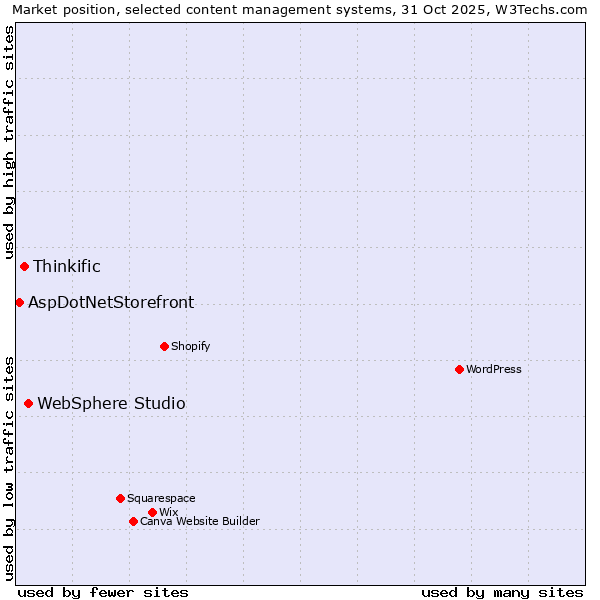The width and height of the screenshot is (600, 600).
Task: Pick the Squarespace red diamond marker
Action: (x=120, y=498)
